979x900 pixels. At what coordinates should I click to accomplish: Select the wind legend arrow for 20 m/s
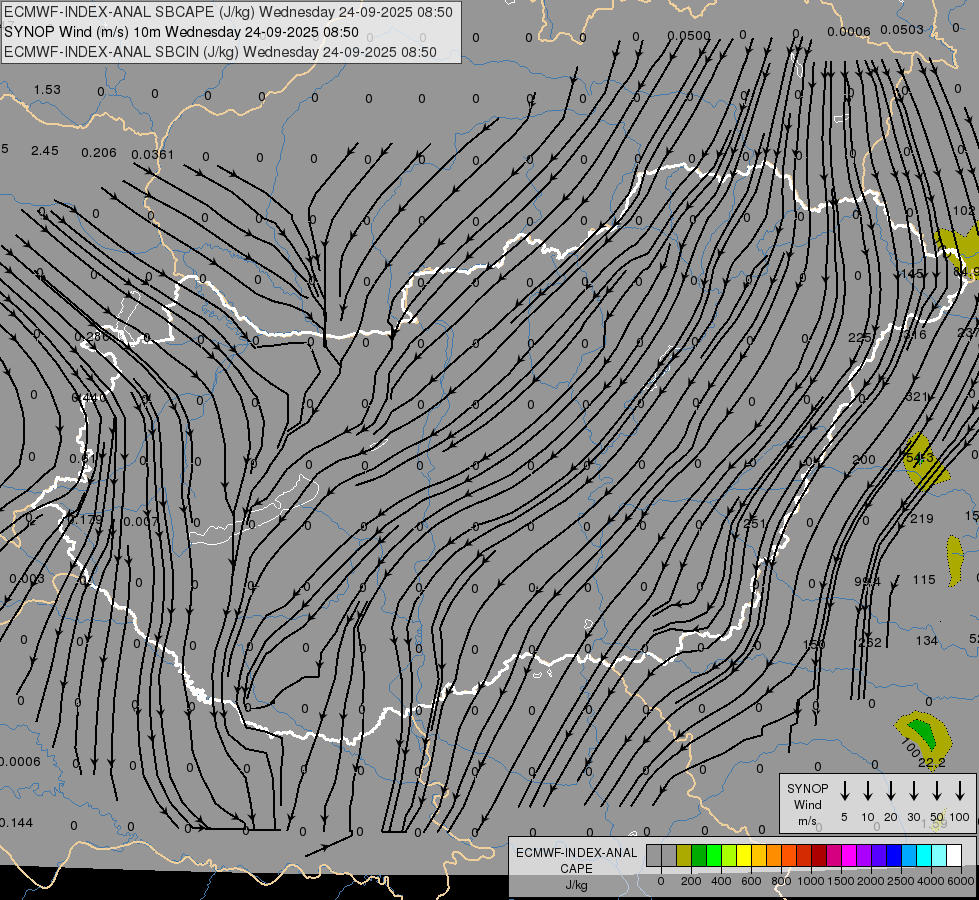coord(890,790)
